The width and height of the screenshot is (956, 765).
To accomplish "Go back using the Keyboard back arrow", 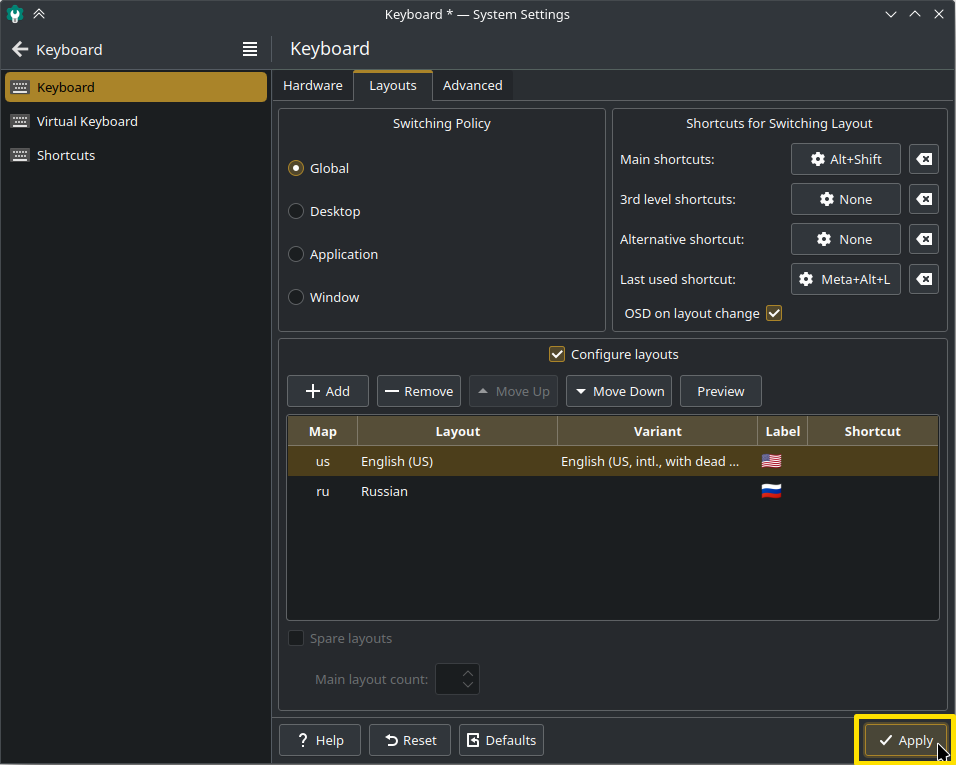I will pyautogui.click(x=20, y=49).
